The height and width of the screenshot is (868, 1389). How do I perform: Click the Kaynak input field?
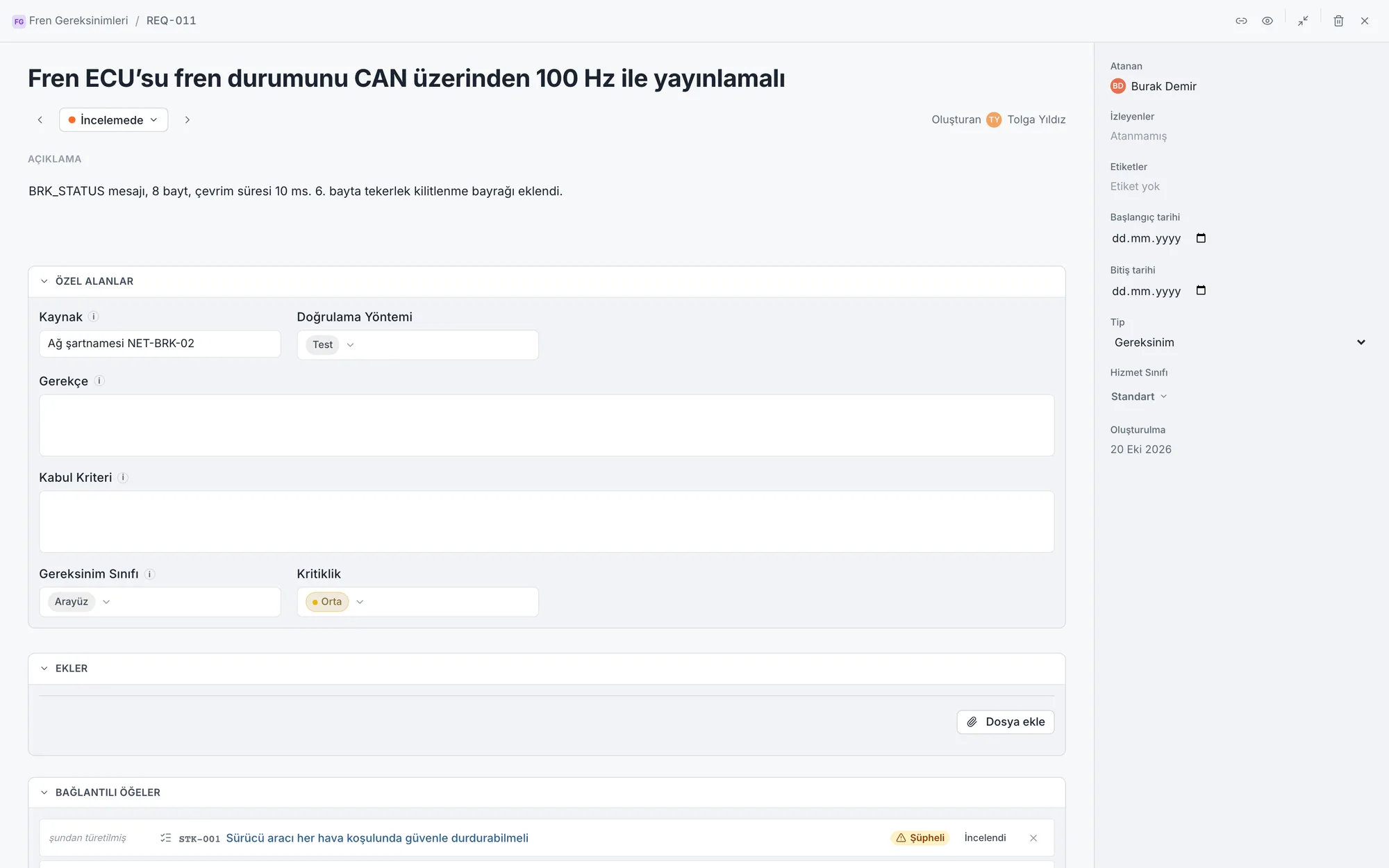pos(160,344)
